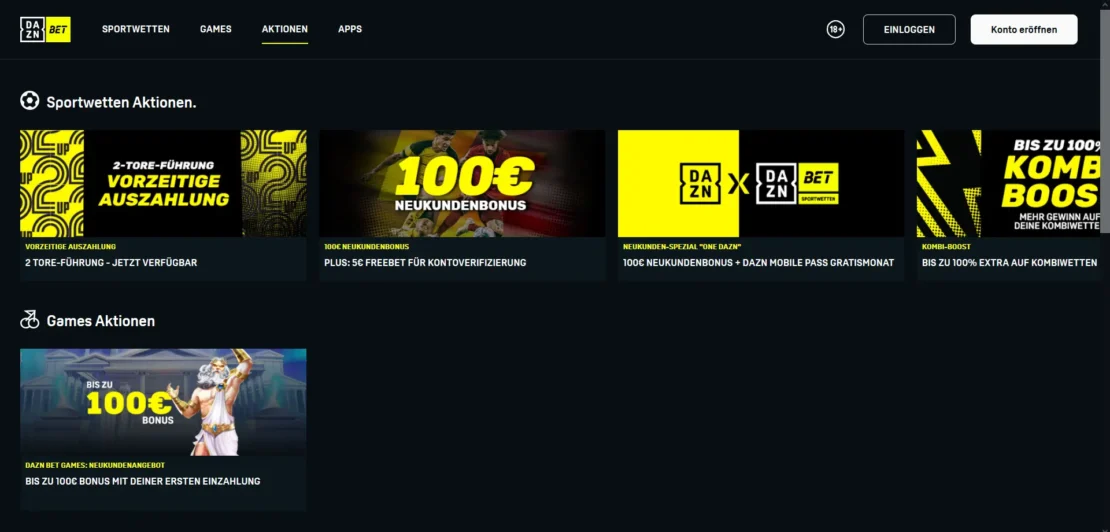Click 'Bis zu 100€ Bonus mit deiner ersten Einzahlung'
Image resolution: width=1110 pixels, height=532 pixels.
coord(143,481)
